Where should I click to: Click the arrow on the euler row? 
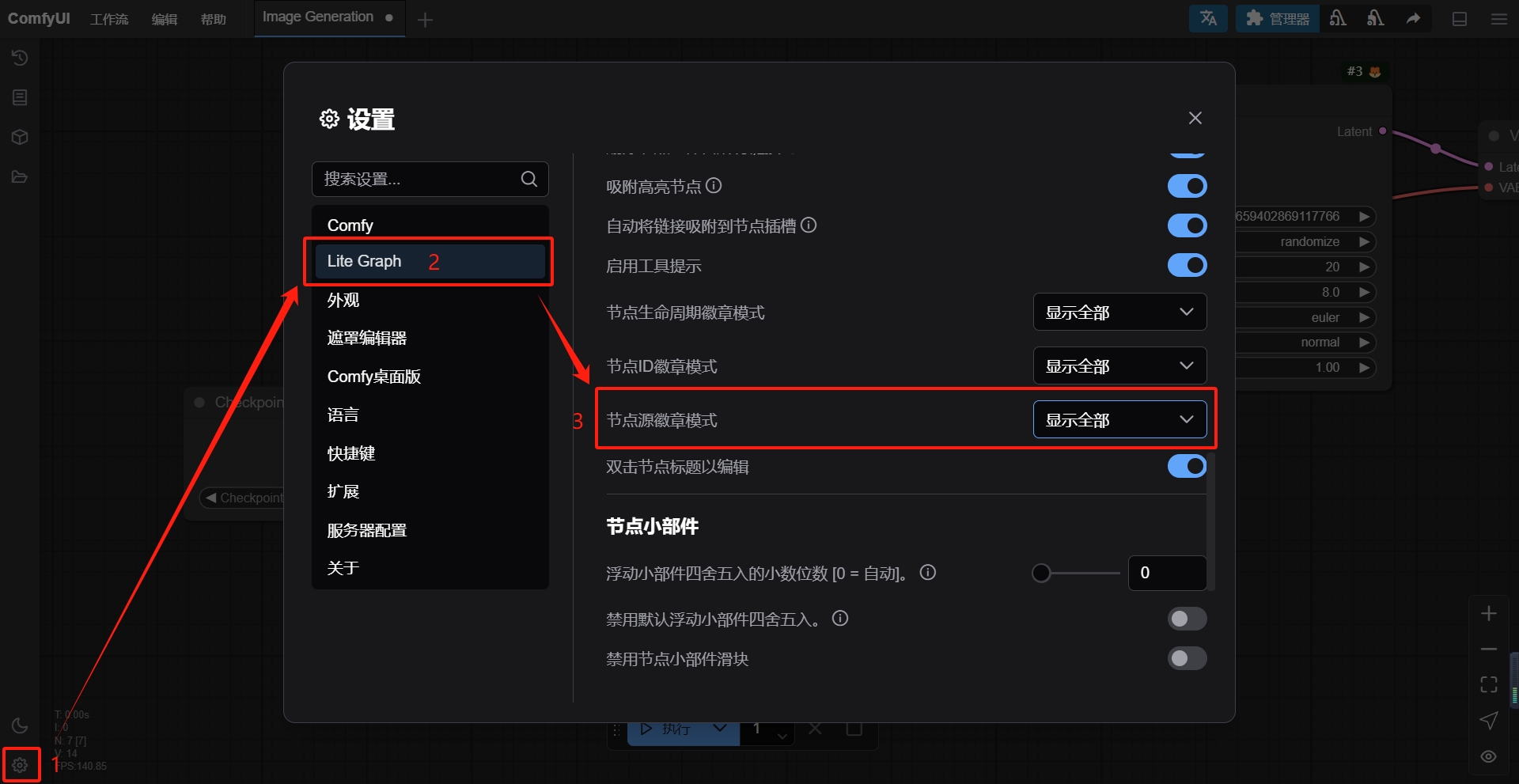(1364, 317)
